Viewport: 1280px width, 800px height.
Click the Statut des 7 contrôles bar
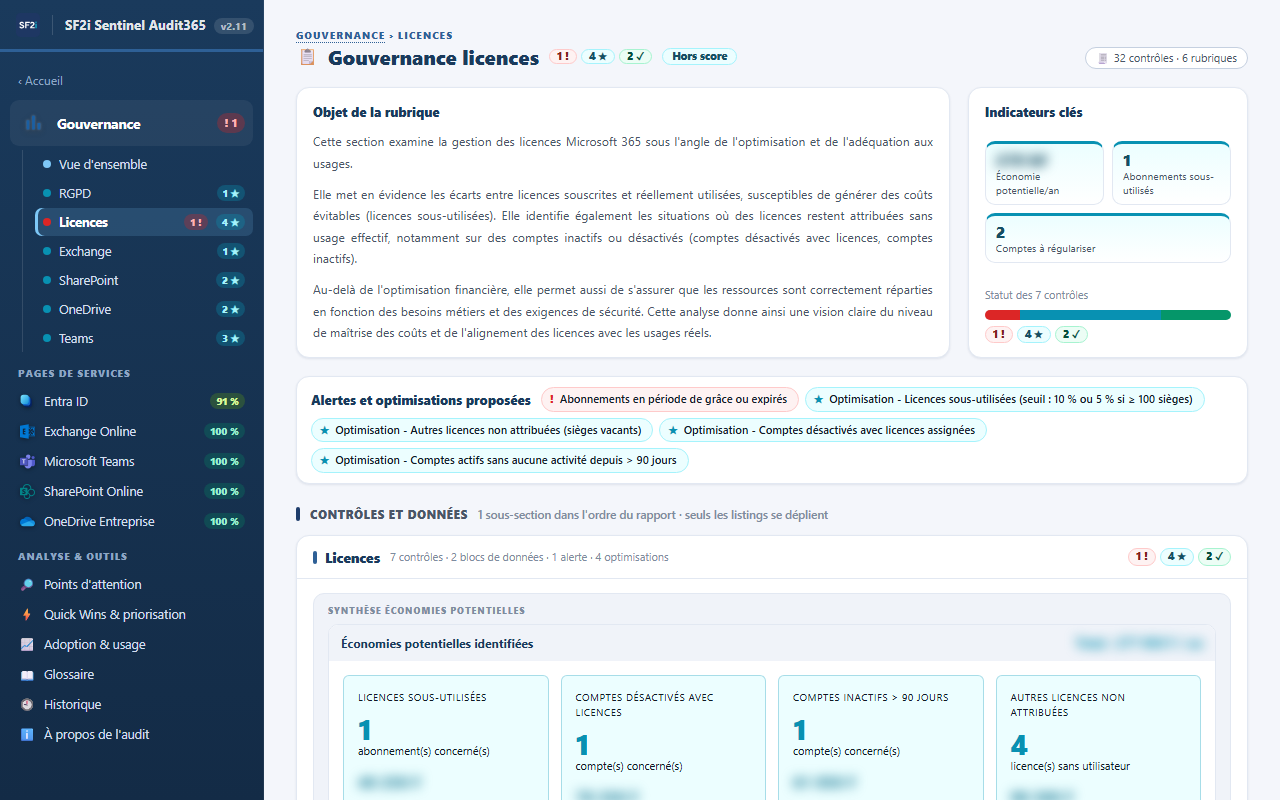pyautogui.click(x=1108, y=315)
